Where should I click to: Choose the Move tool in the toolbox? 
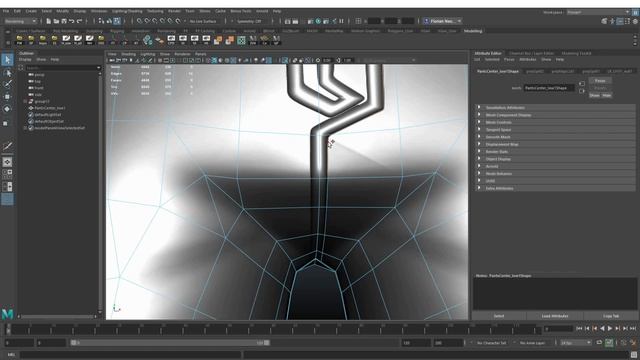[7, 97]
